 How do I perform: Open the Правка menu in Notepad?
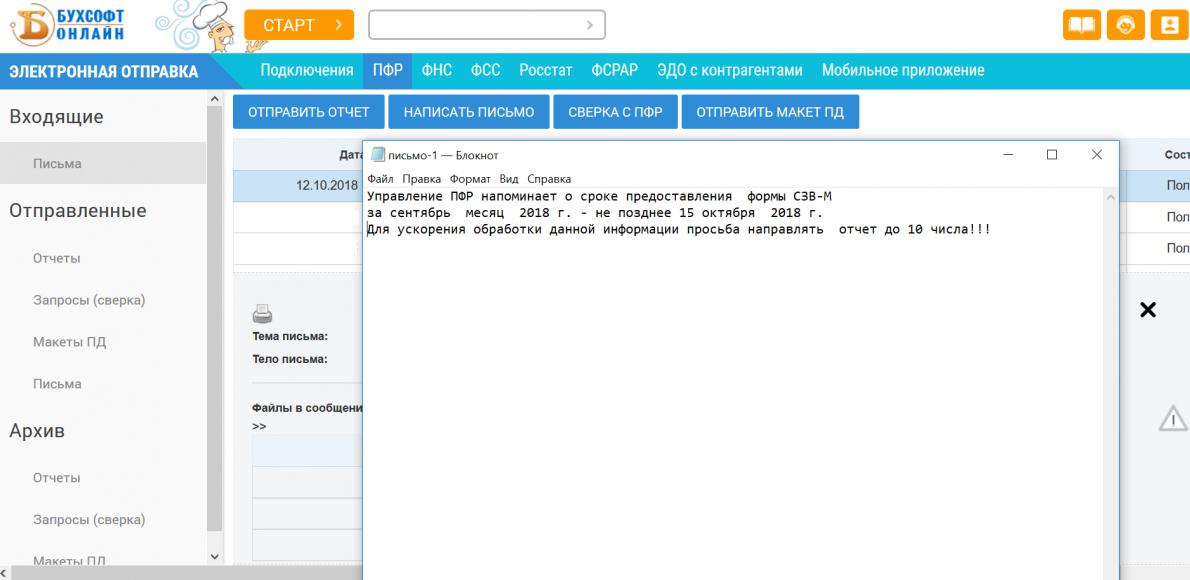click(x=422, y=179)
